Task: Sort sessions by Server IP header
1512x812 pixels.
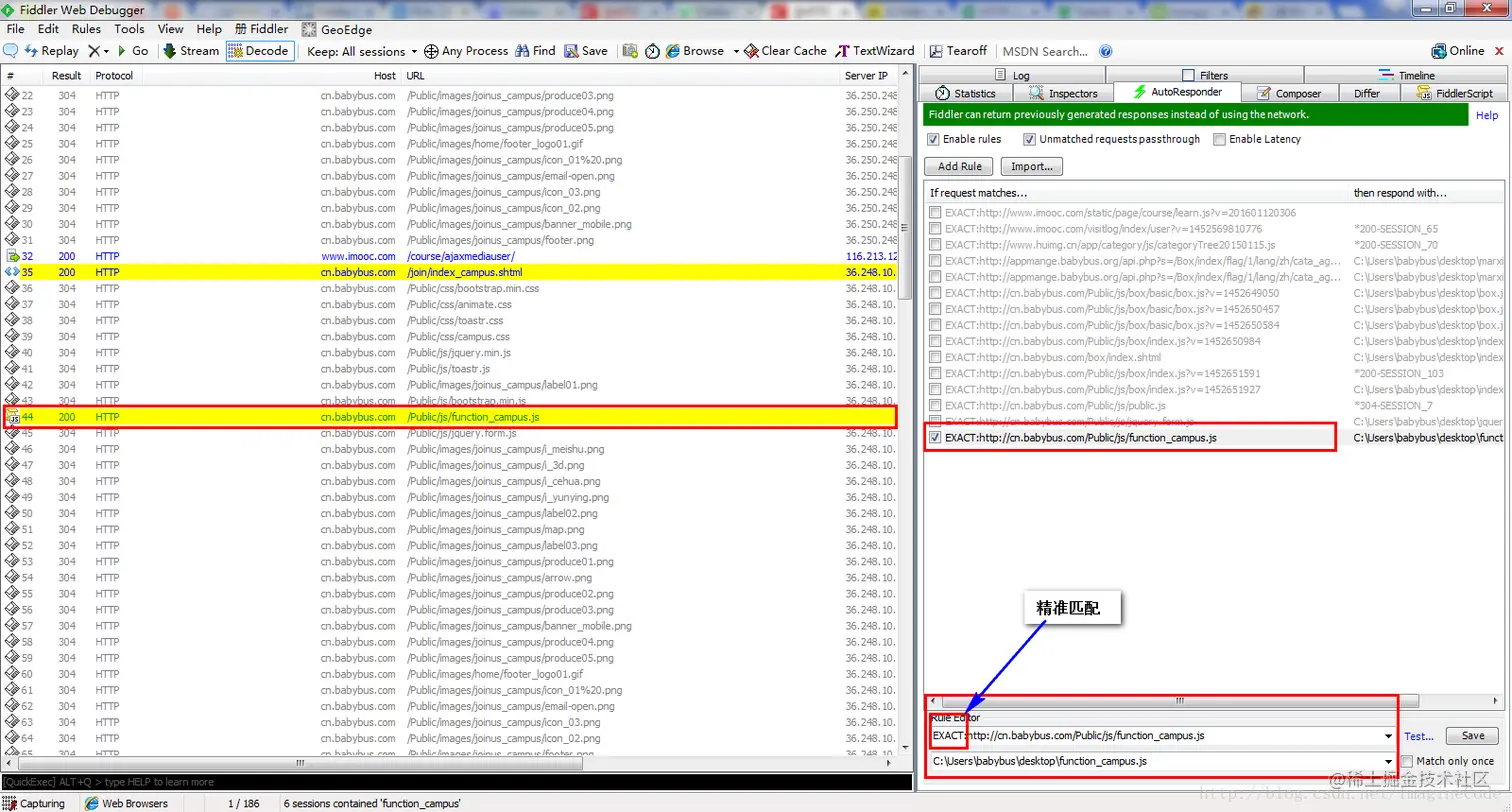Action: [x=867, y=76]
